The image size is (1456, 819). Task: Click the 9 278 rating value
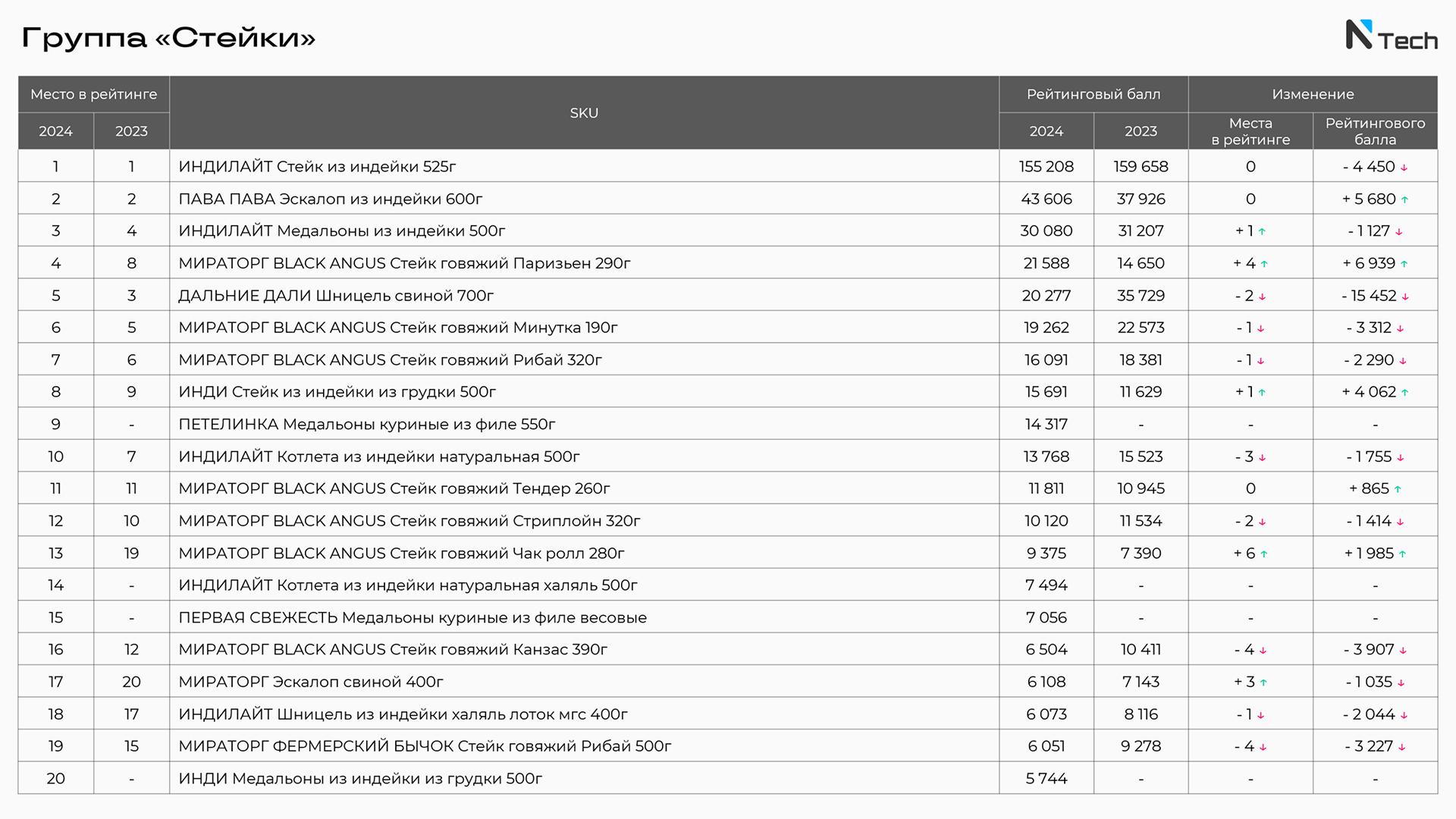(1141, 746)
